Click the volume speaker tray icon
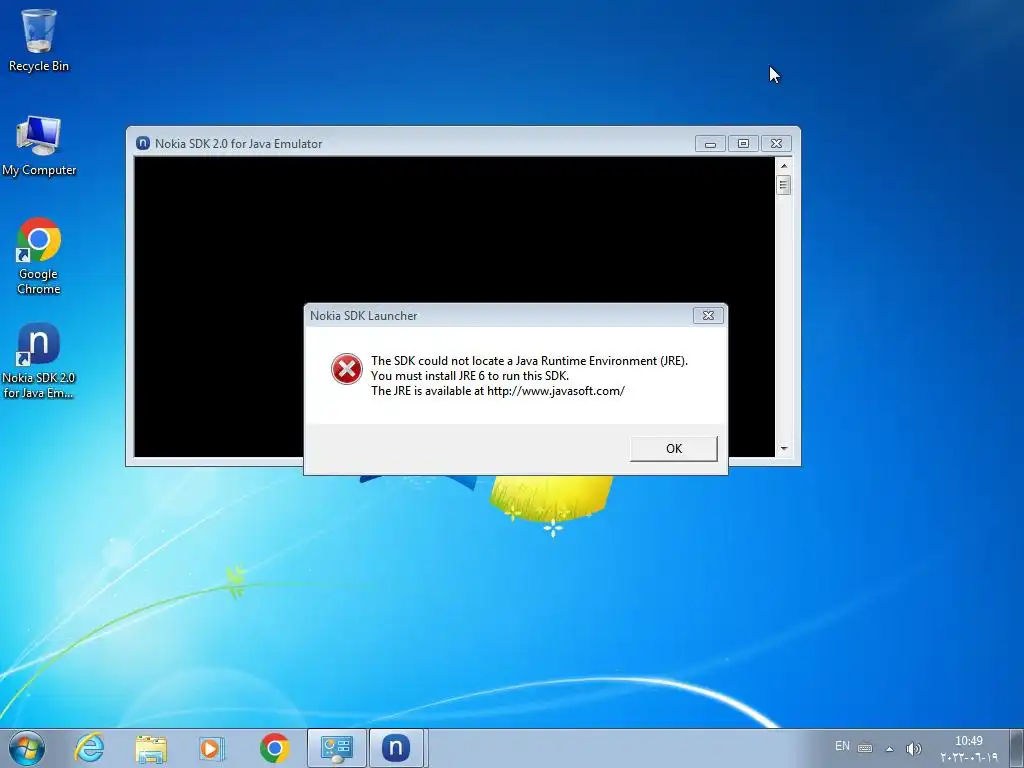 pos(914,749)
